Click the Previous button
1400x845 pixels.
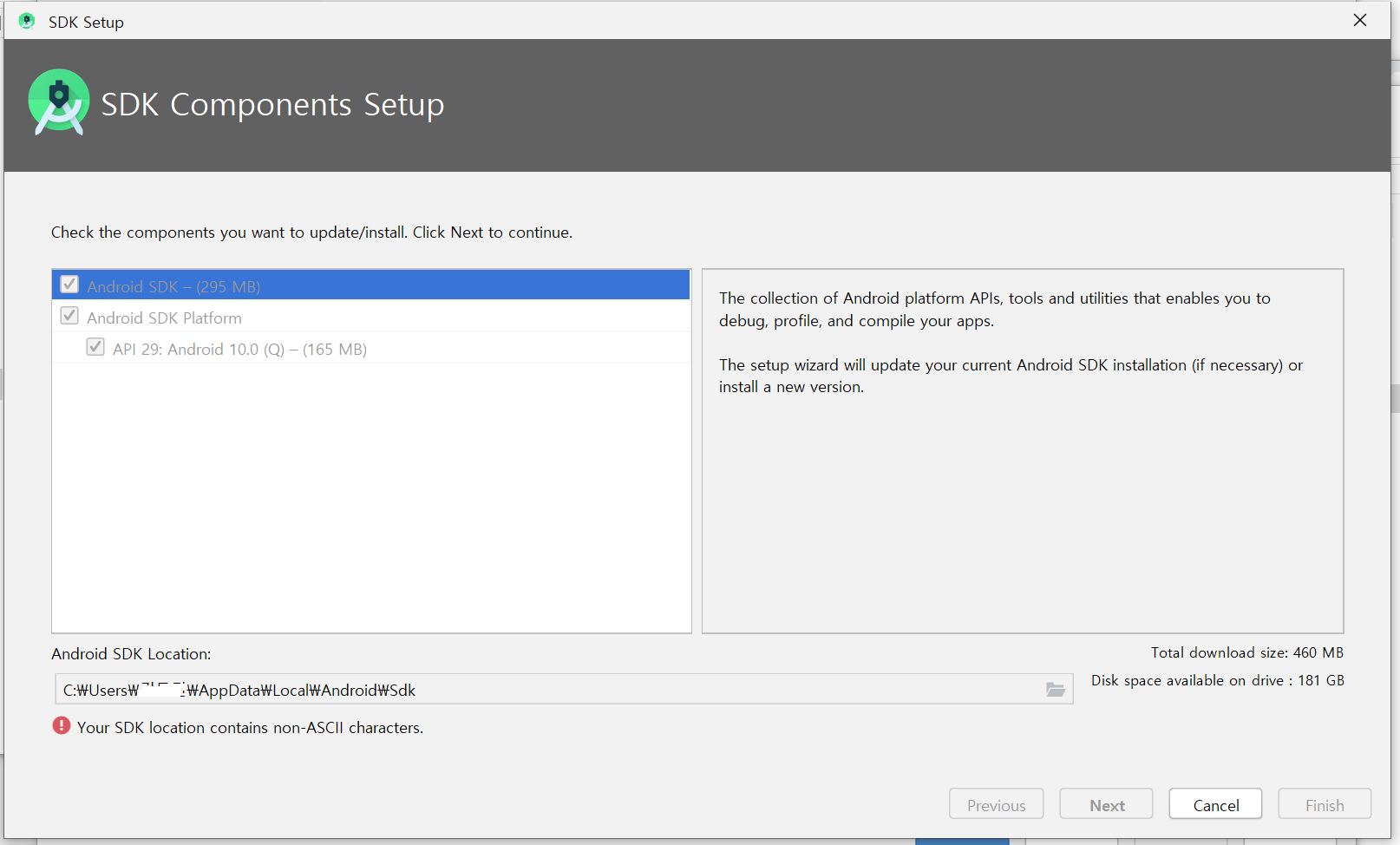click(996, 804)
